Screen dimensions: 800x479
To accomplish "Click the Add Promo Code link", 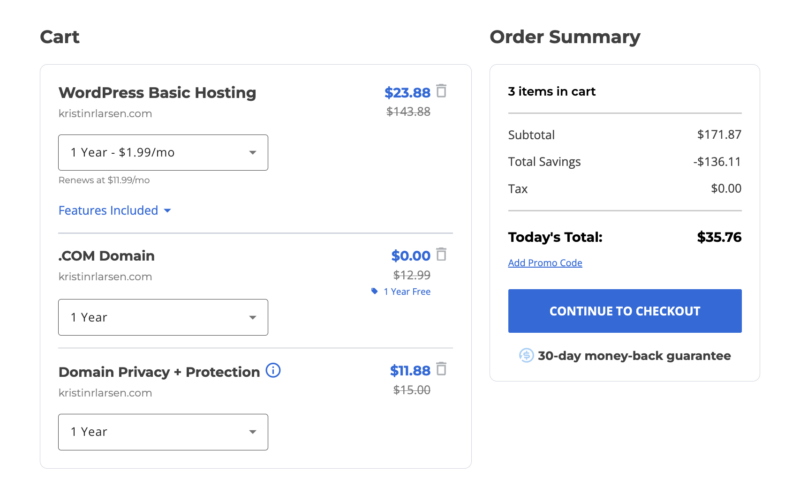I will point(545,263).
